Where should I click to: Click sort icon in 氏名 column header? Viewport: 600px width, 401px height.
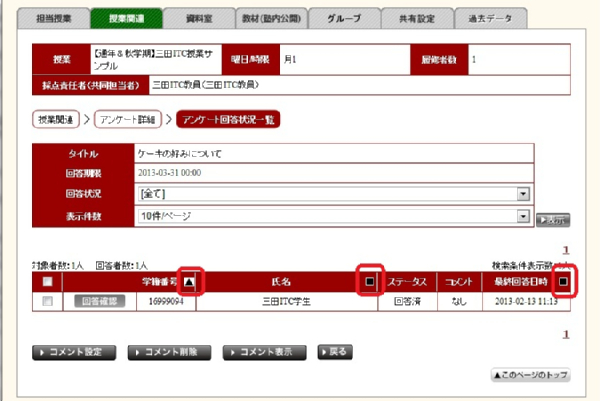pos(369,284)
